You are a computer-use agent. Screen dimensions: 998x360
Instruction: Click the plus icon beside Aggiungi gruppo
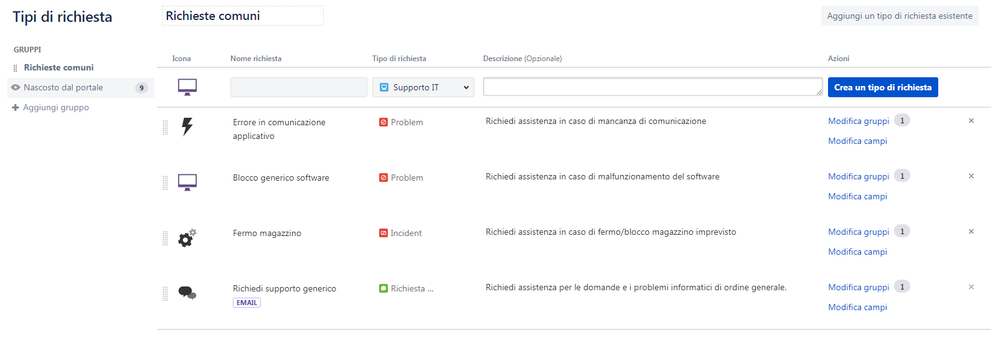16,107
